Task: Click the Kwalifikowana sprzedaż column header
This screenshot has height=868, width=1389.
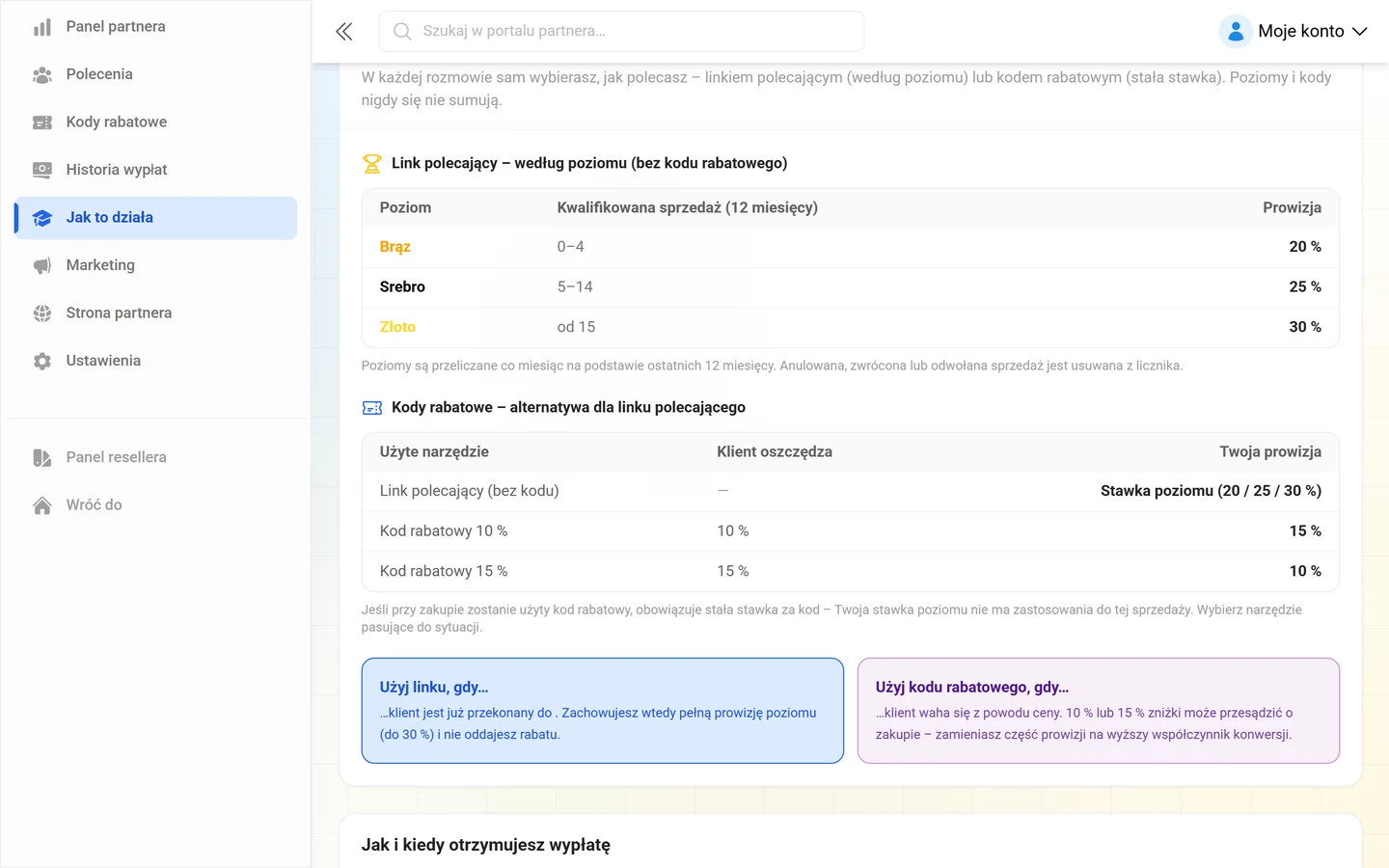Action: coord(687,207)
